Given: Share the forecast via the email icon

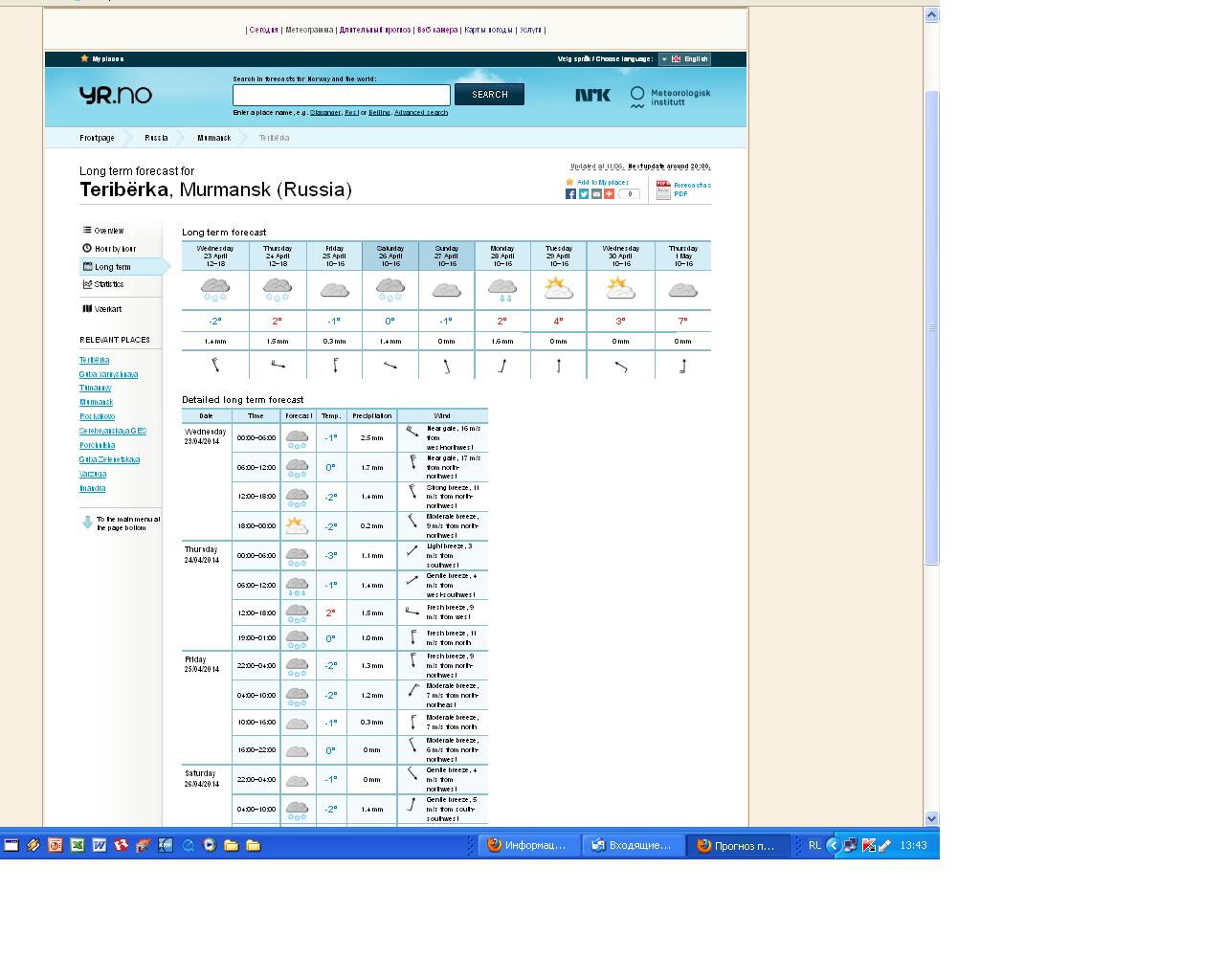Looking at the screenshot, I should [x=596, y=194].
